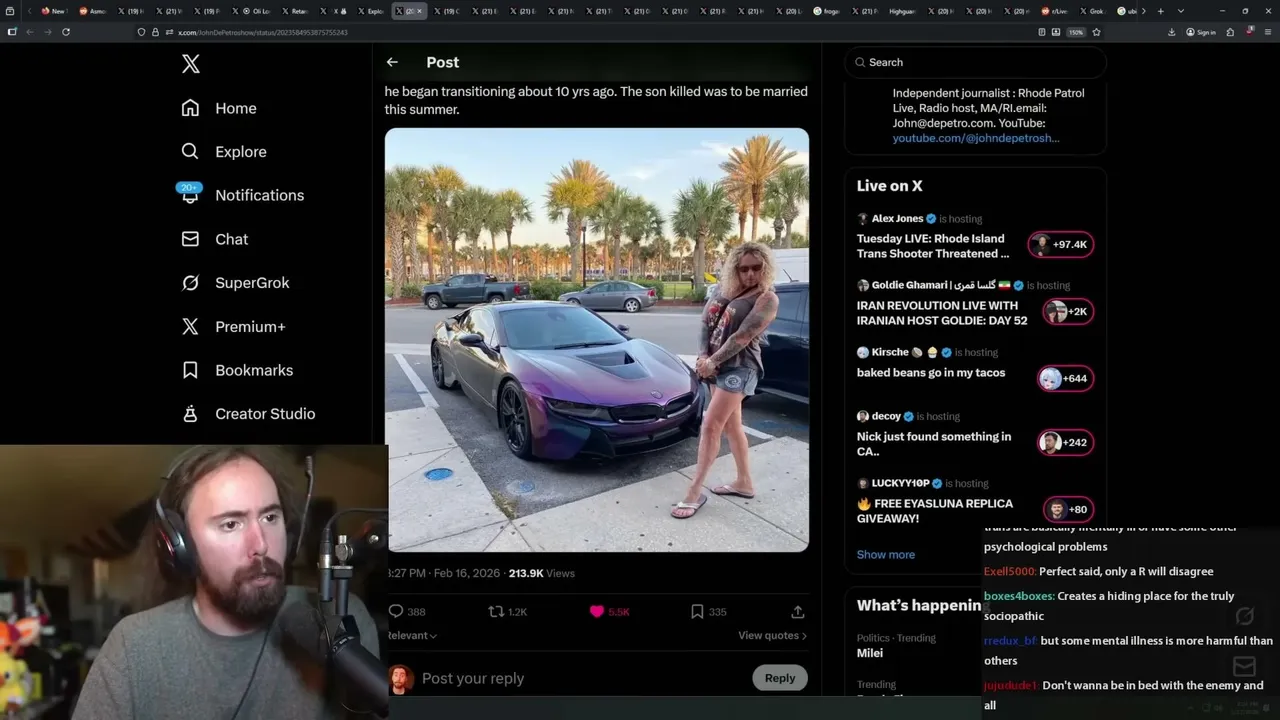Click the reply icon showing 388
Screen dimensions: 1280x720
click(396, 611)
